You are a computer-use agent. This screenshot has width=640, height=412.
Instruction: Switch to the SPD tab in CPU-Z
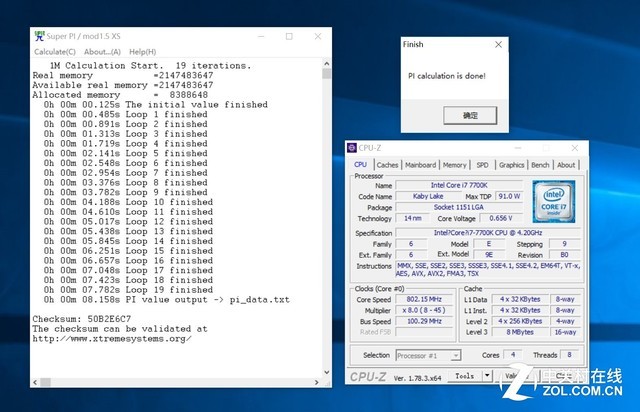(482, 165)
